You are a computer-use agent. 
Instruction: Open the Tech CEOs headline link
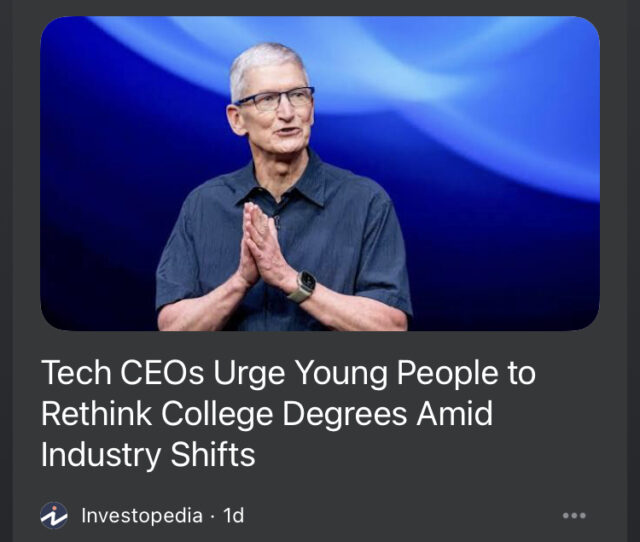(288, 414)
